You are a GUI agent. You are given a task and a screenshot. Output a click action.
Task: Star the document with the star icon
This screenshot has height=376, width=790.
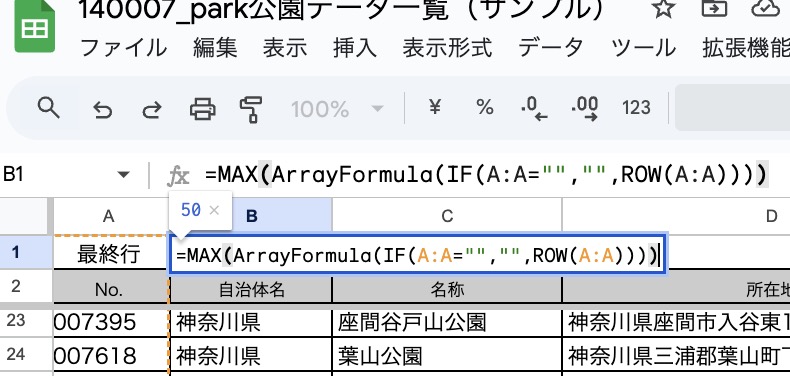[x=663, y=9]
